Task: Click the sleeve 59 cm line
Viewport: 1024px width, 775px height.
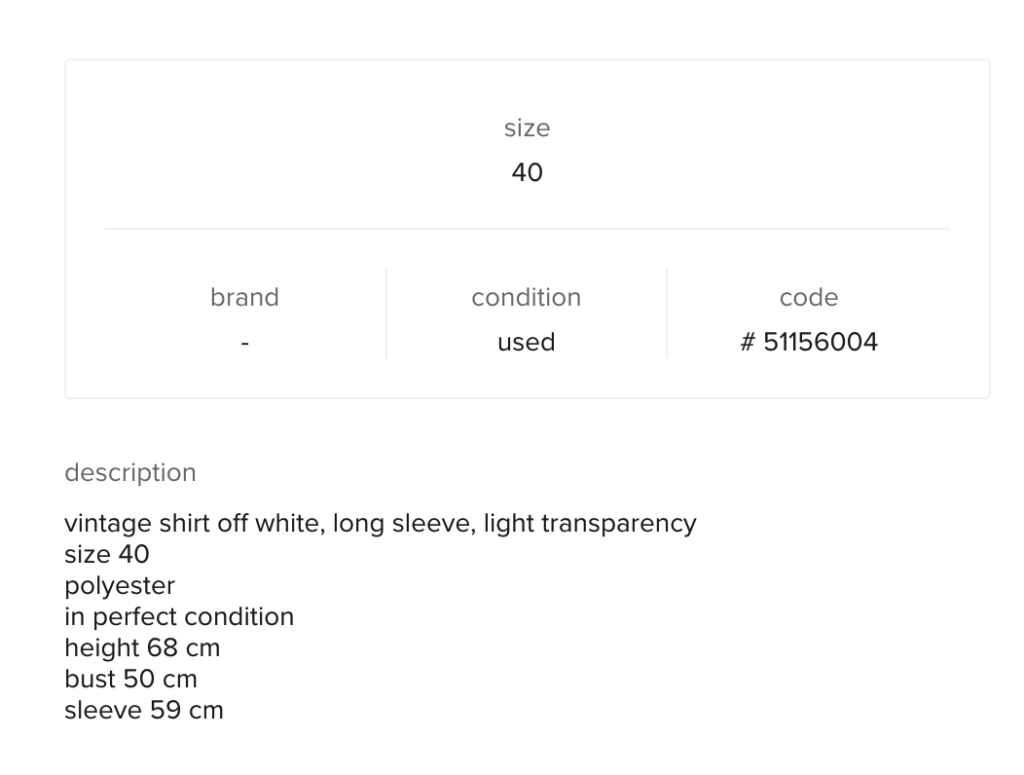Action: 144,711
